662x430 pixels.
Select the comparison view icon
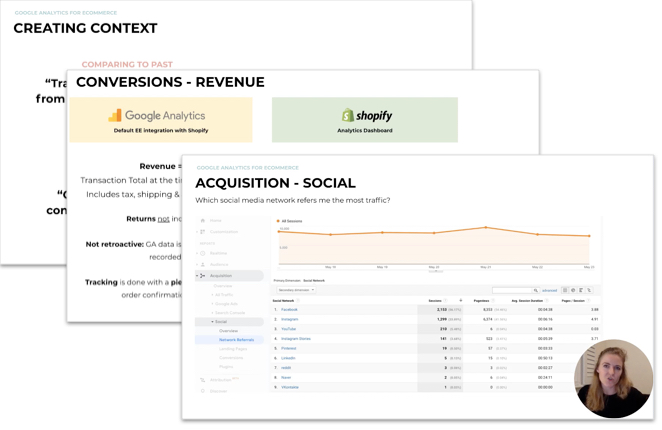(589, 290)
